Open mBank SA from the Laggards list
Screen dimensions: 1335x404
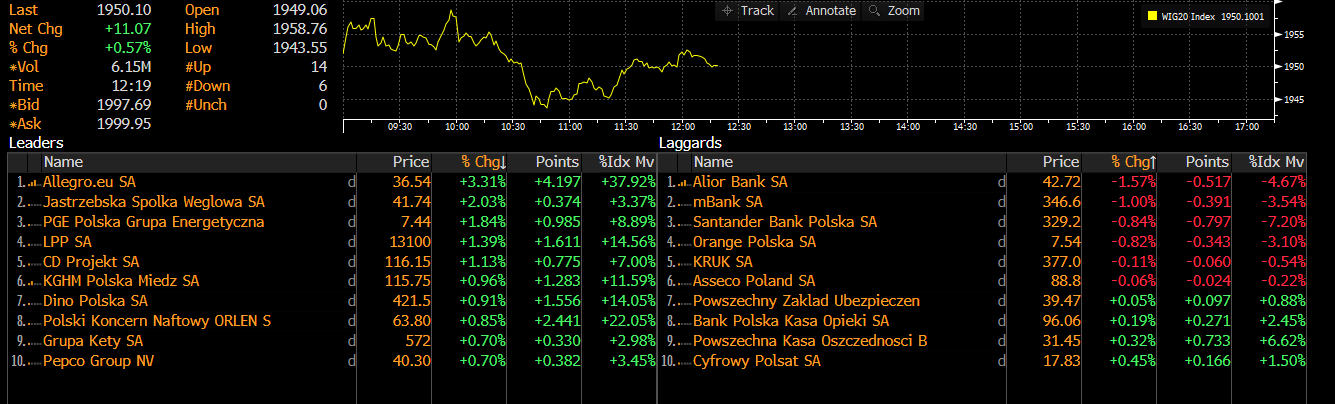(x=727, y=202)
